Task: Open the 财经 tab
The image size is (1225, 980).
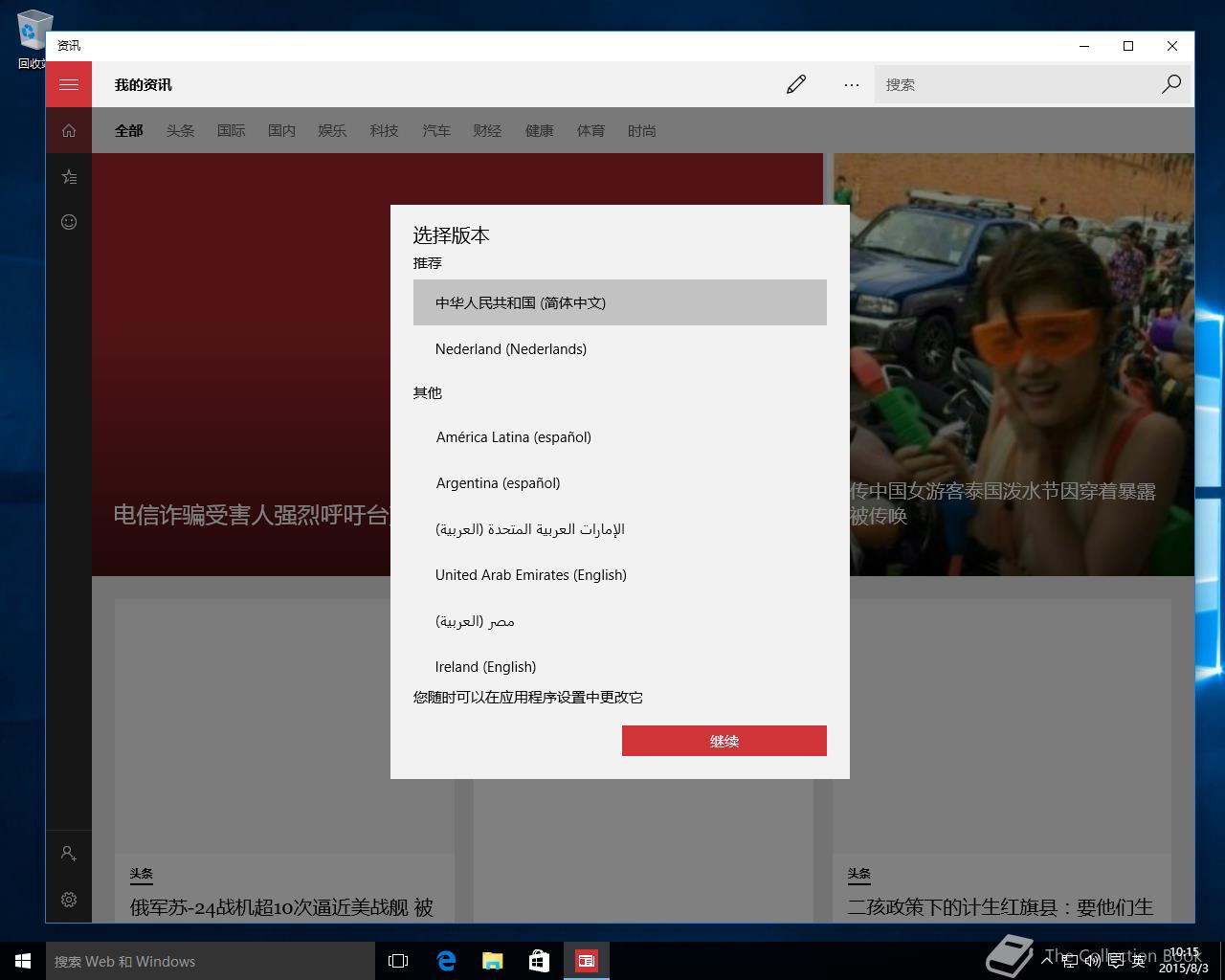Action: click(487, 131)
